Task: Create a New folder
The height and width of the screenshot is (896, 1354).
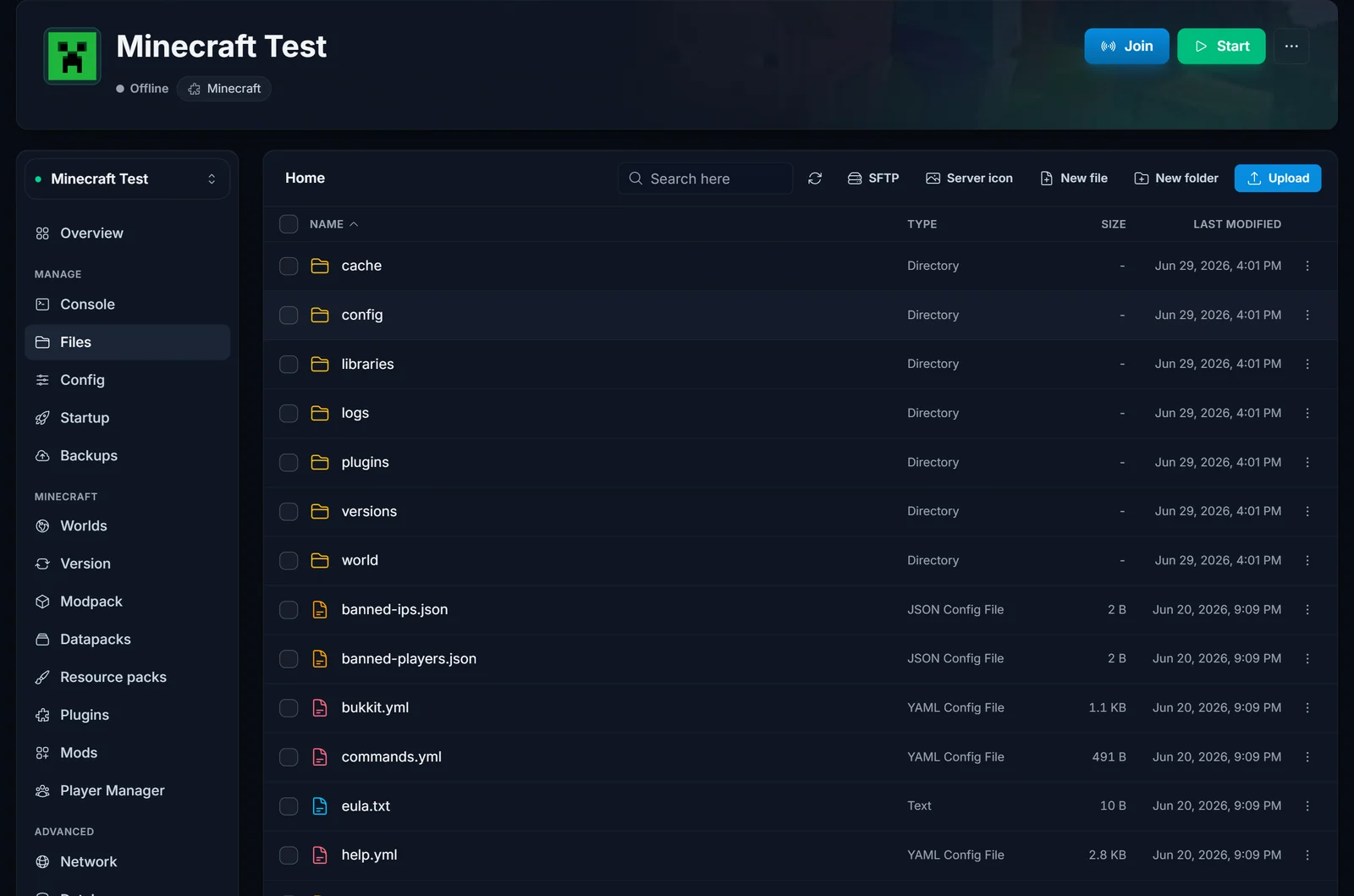Action: (1176, 179)
